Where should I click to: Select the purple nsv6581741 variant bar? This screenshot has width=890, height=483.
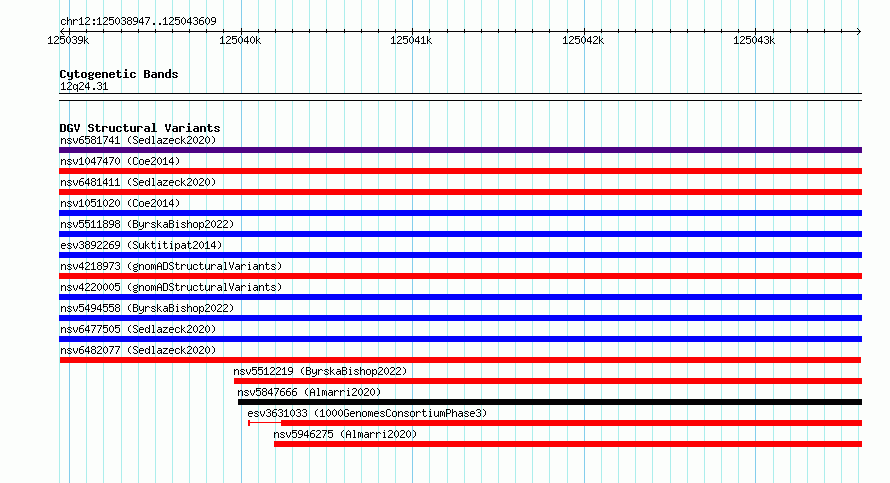pyautogui.click(x=460, y=150)
